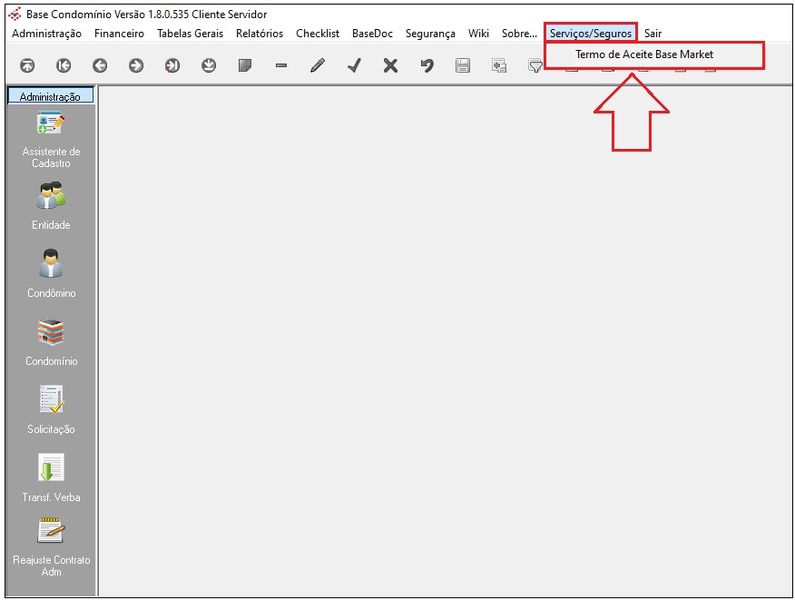Image resolution: width=795 pixels, height=600 pixels.
Task: Open the Financeiro menu
Action: [x=119, y=33]
